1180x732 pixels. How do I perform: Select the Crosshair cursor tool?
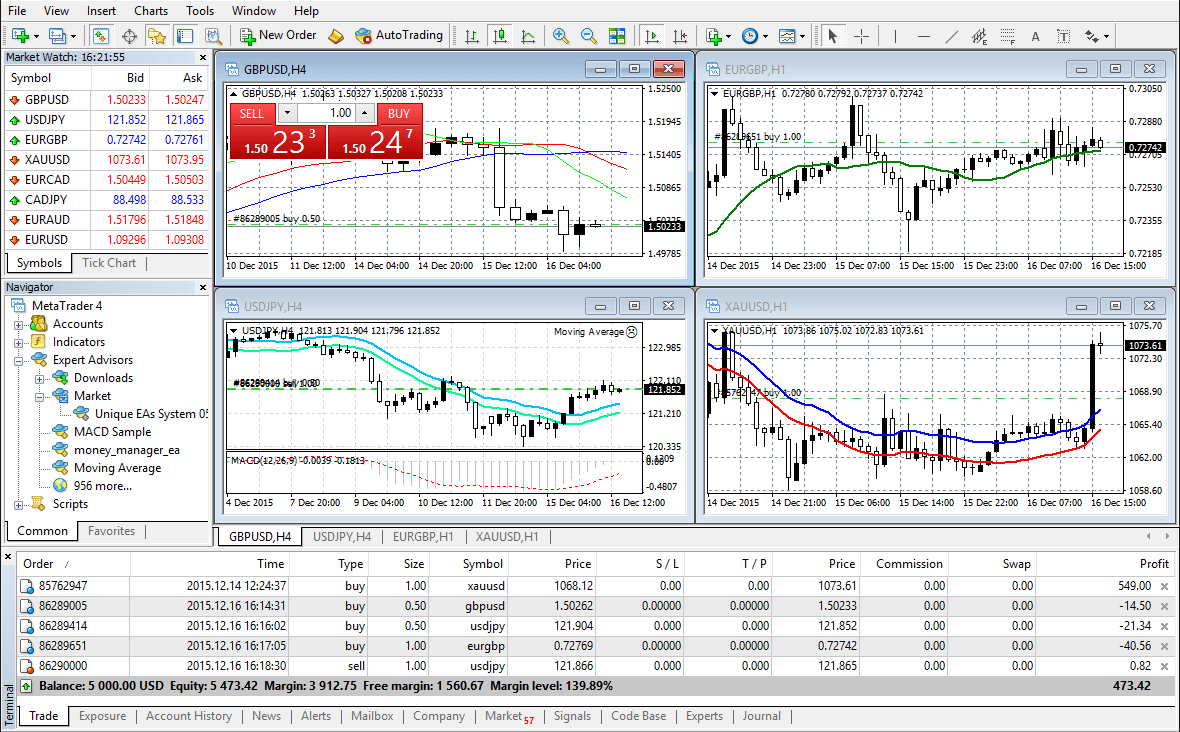point(861,36)
